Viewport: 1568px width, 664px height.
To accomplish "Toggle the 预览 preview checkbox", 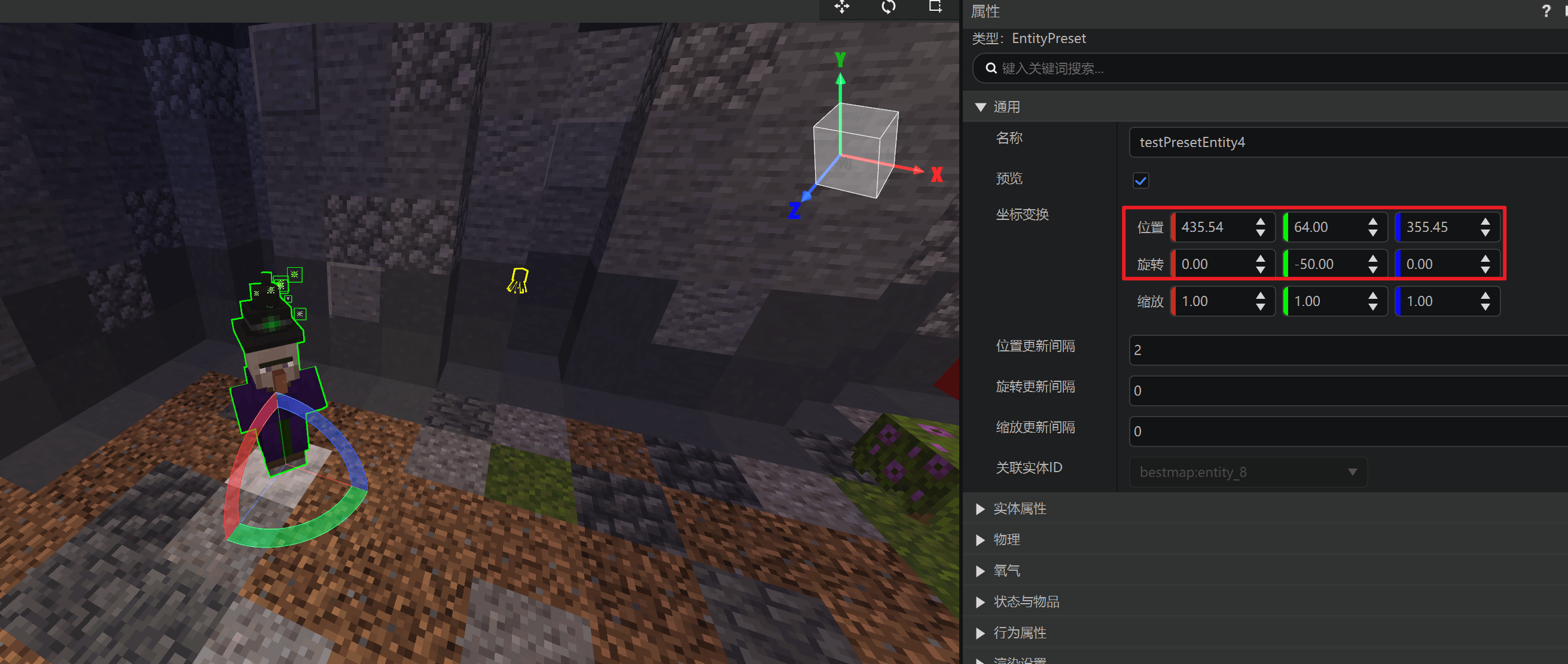I will tap(1140, 180).
